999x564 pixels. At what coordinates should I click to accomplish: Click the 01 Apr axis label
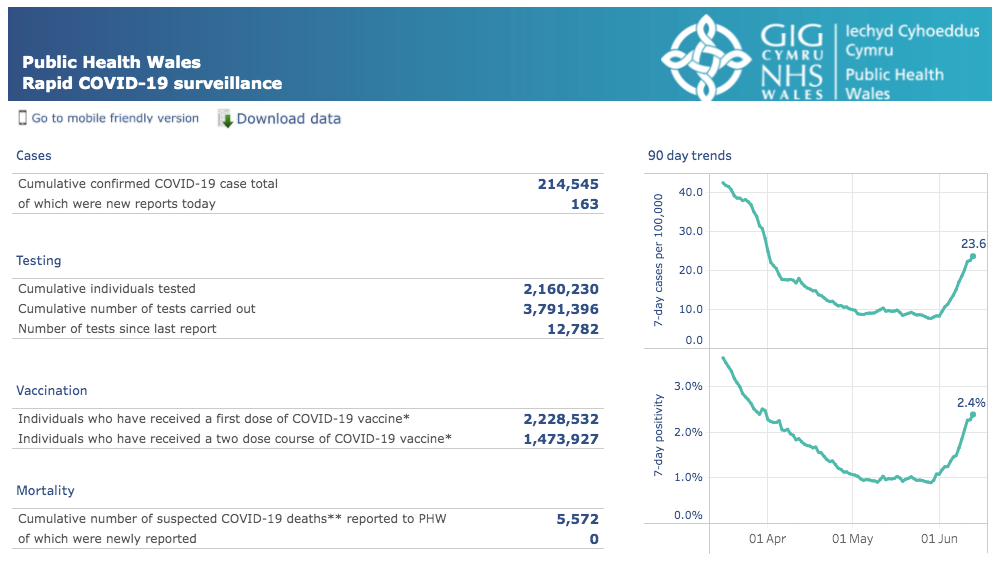[x=767, y=539]
